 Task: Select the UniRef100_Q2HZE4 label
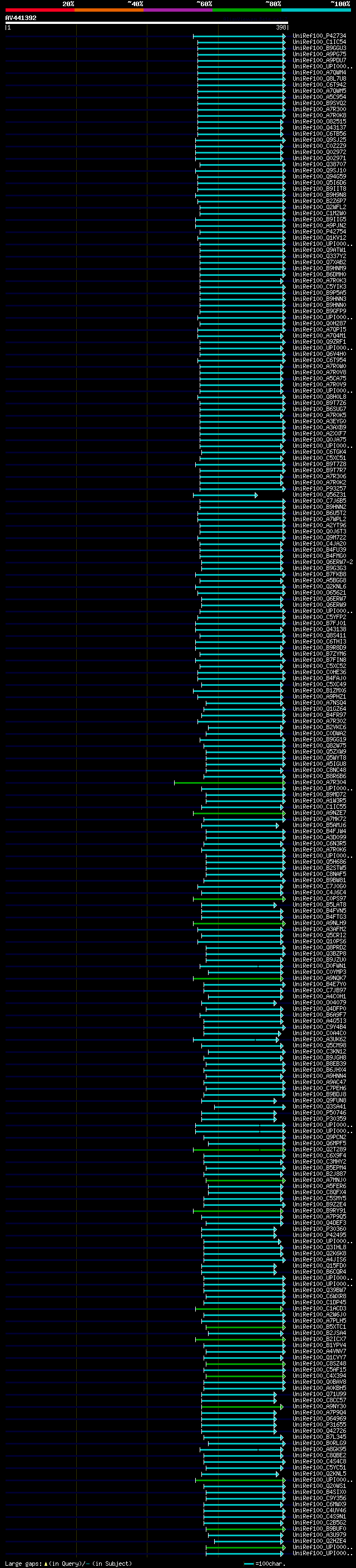point(319,1541)
